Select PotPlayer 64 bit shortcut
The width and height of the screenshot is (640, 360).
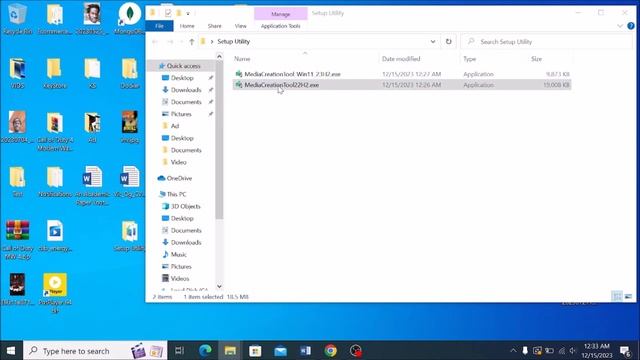click(55, 293)
